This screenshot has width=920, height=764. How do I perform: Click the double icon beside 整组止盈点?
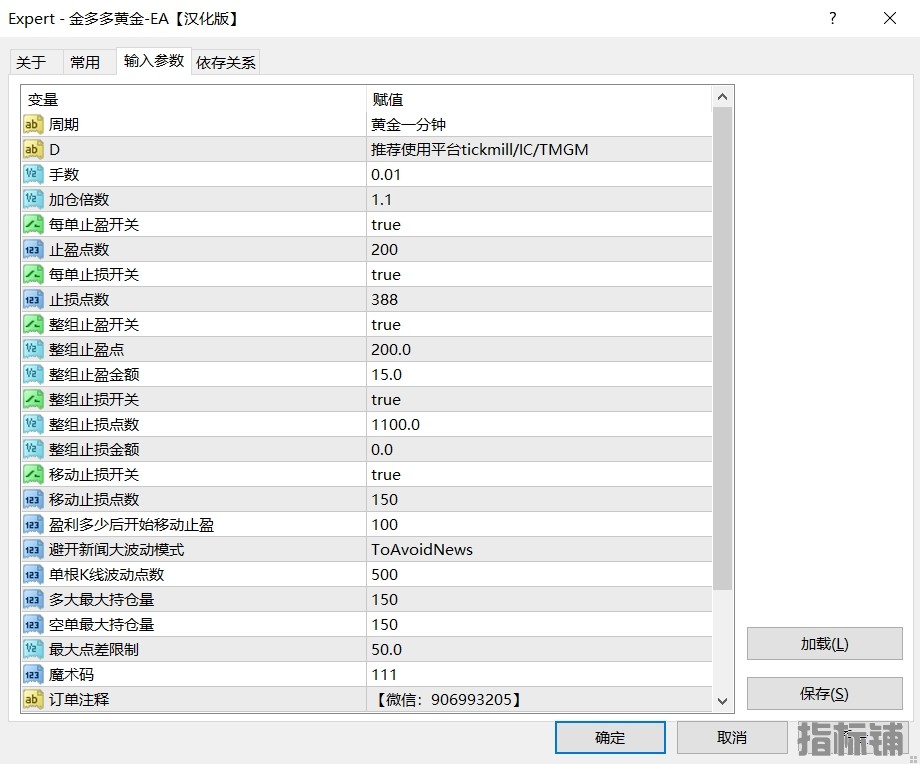[33, 350]
